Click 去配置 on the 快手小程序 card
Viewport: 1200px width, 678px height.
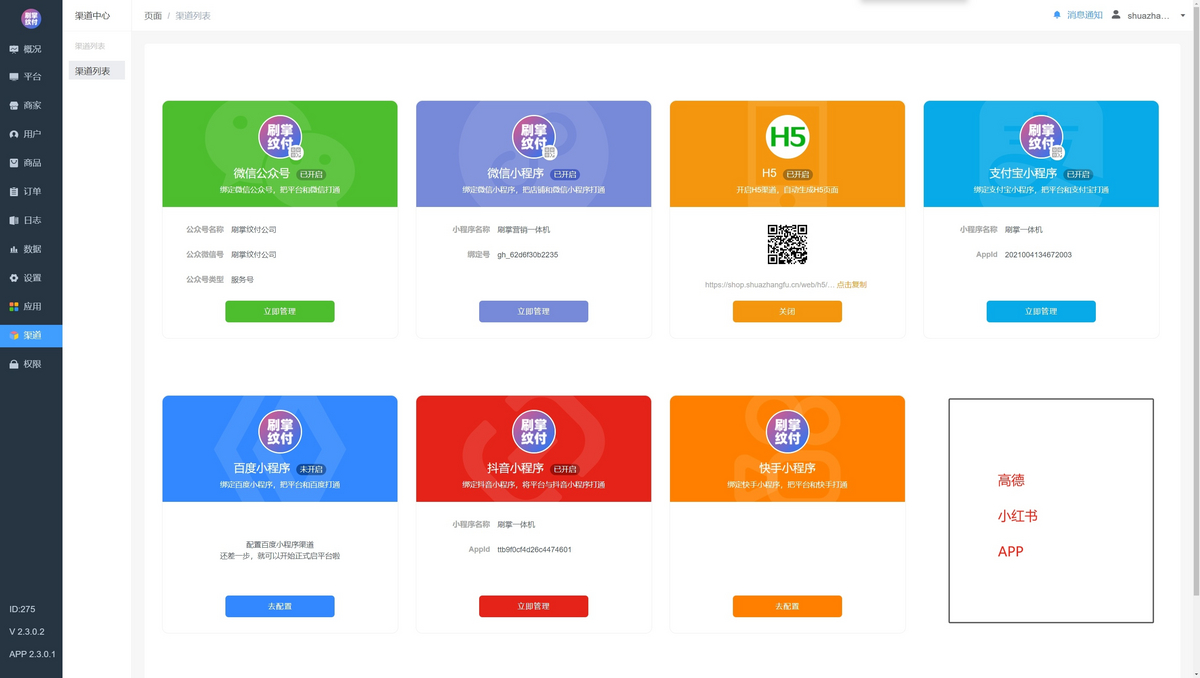click(x=787, y=606)
